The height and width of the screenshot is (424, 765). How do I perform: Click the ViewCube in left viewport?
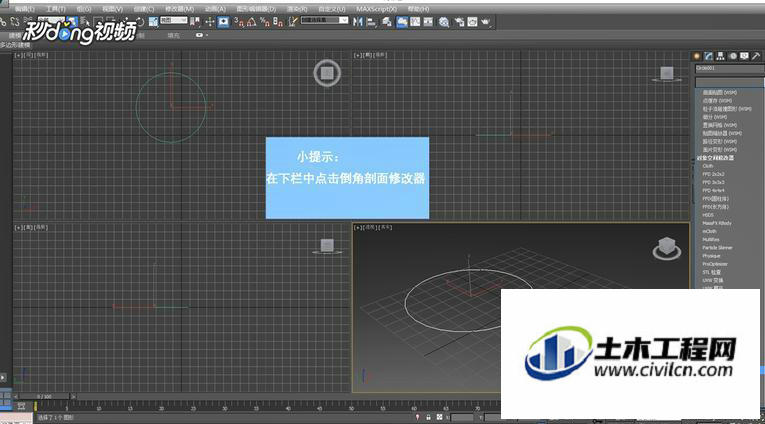[x=327, y=246]
